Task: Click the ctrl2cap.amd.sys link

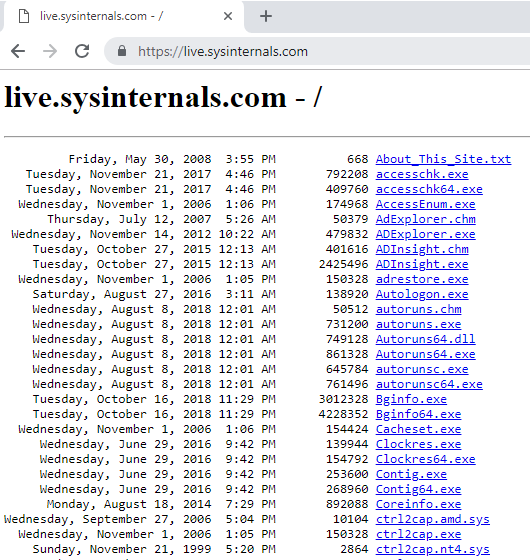Action: click(432, 519)
